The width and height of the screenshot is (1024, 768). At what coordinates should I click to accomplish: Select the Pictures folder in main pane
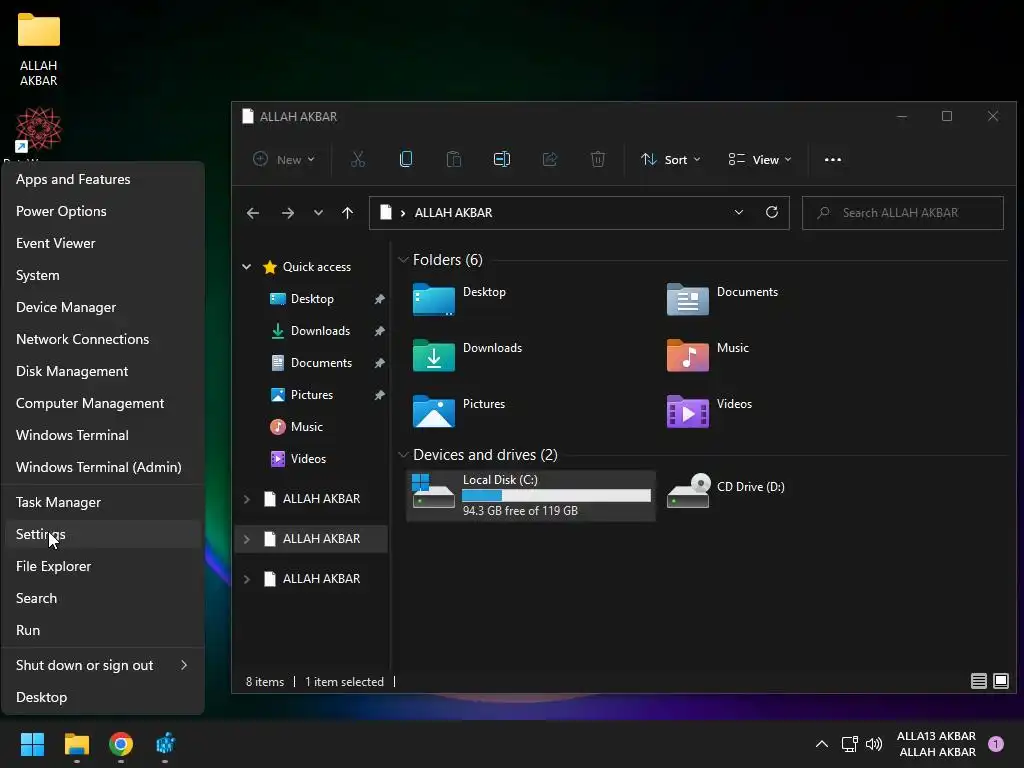(x=458, y=412)
